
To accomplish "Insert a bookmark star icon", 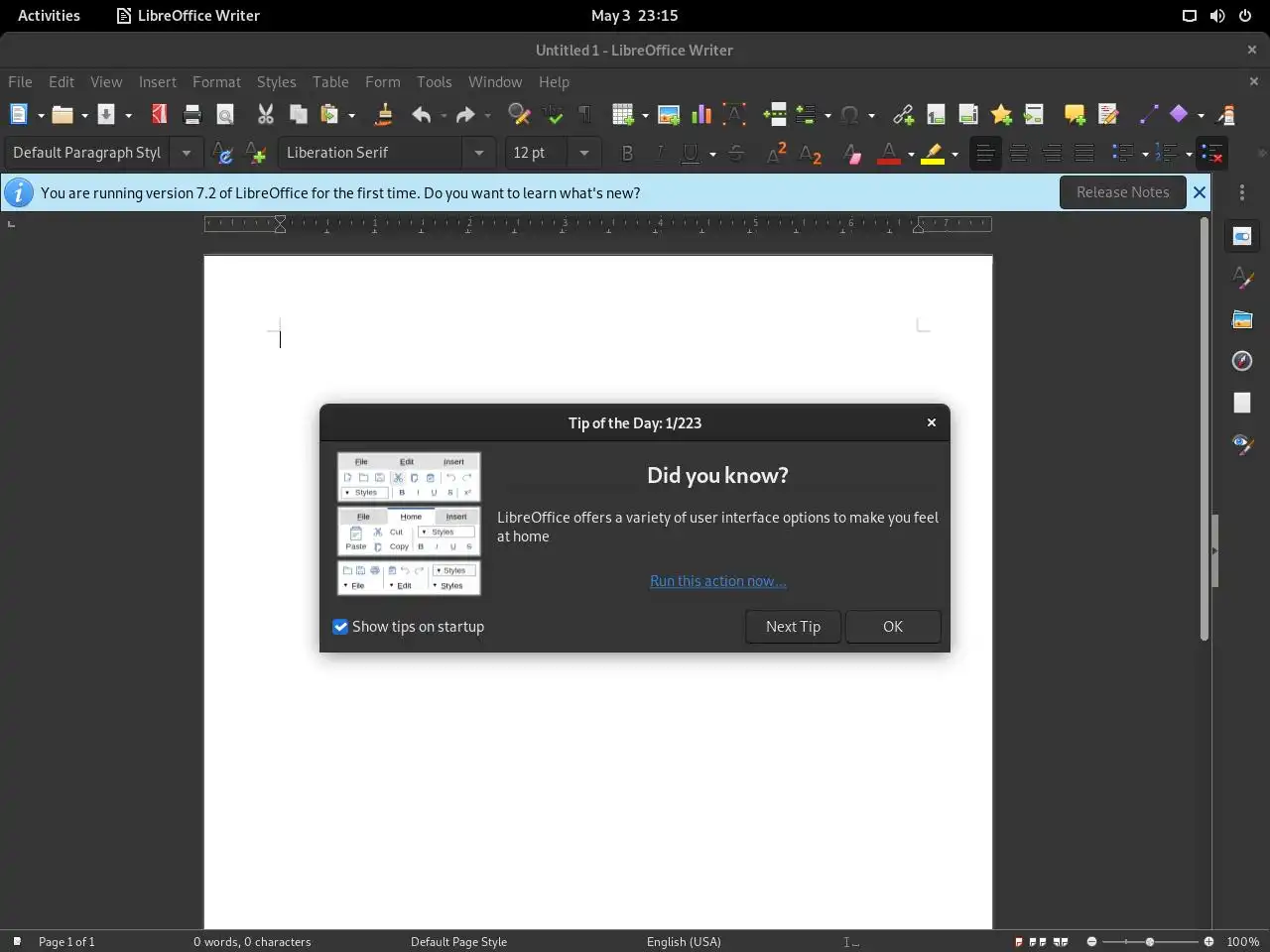I will pos(1001,115).
